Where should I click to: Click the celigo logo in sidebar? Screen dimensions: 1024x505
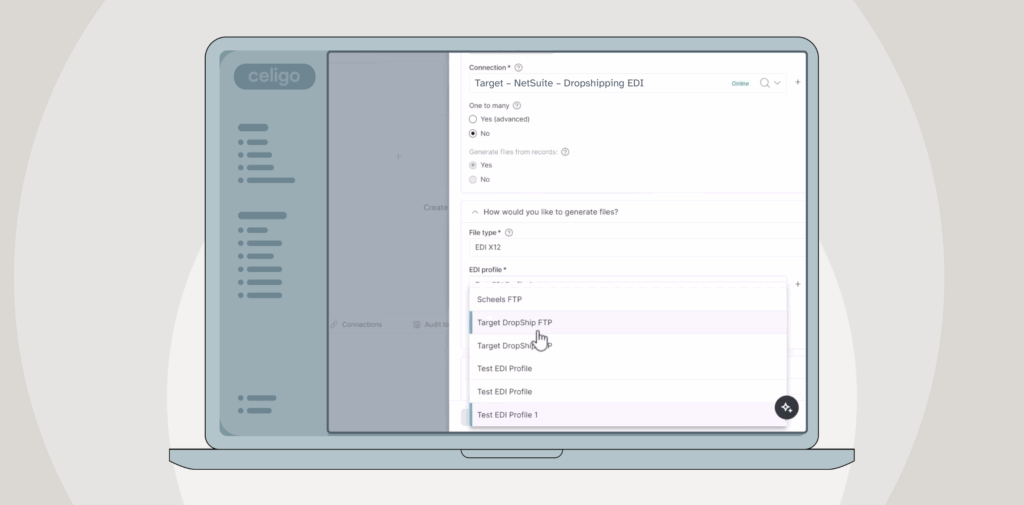274,77
